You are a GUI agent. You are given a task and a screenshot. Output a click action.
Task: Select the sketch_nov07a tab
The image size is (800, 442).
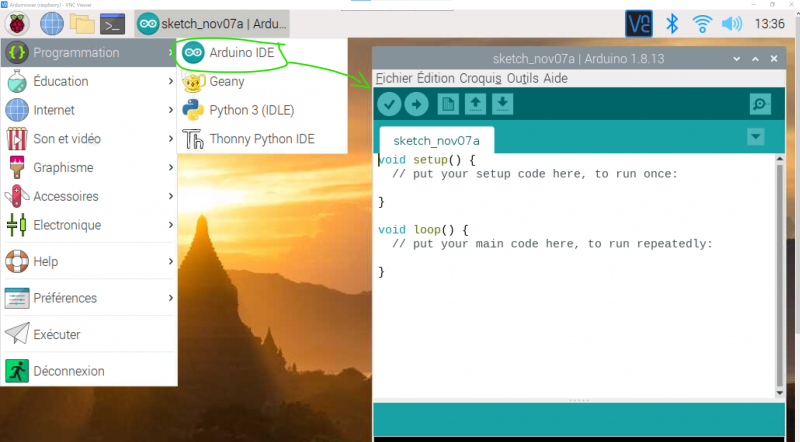point(436,140)
